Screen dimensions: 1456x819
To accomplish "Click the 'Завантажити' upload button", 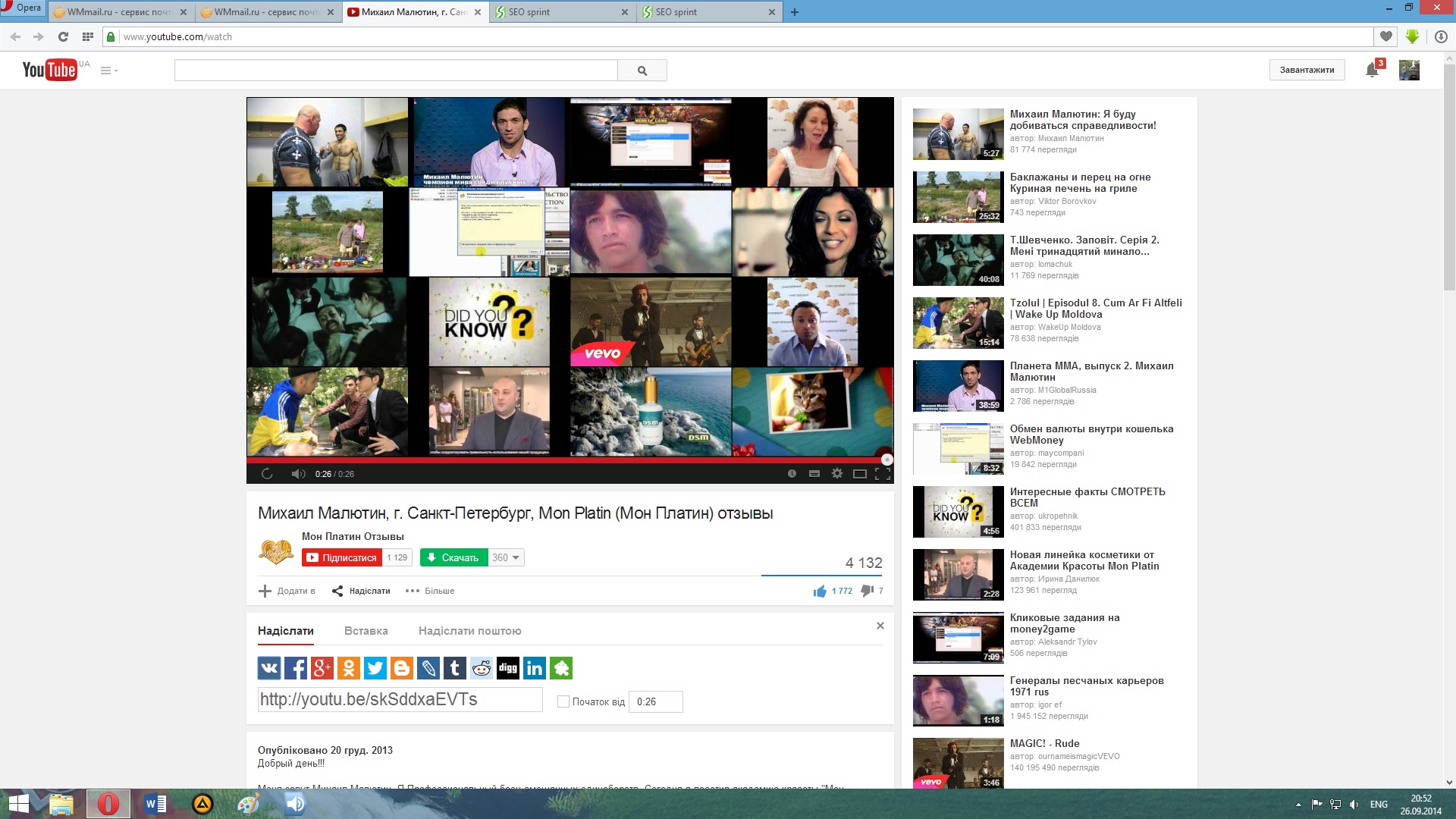I will (x=1307, y=70).
